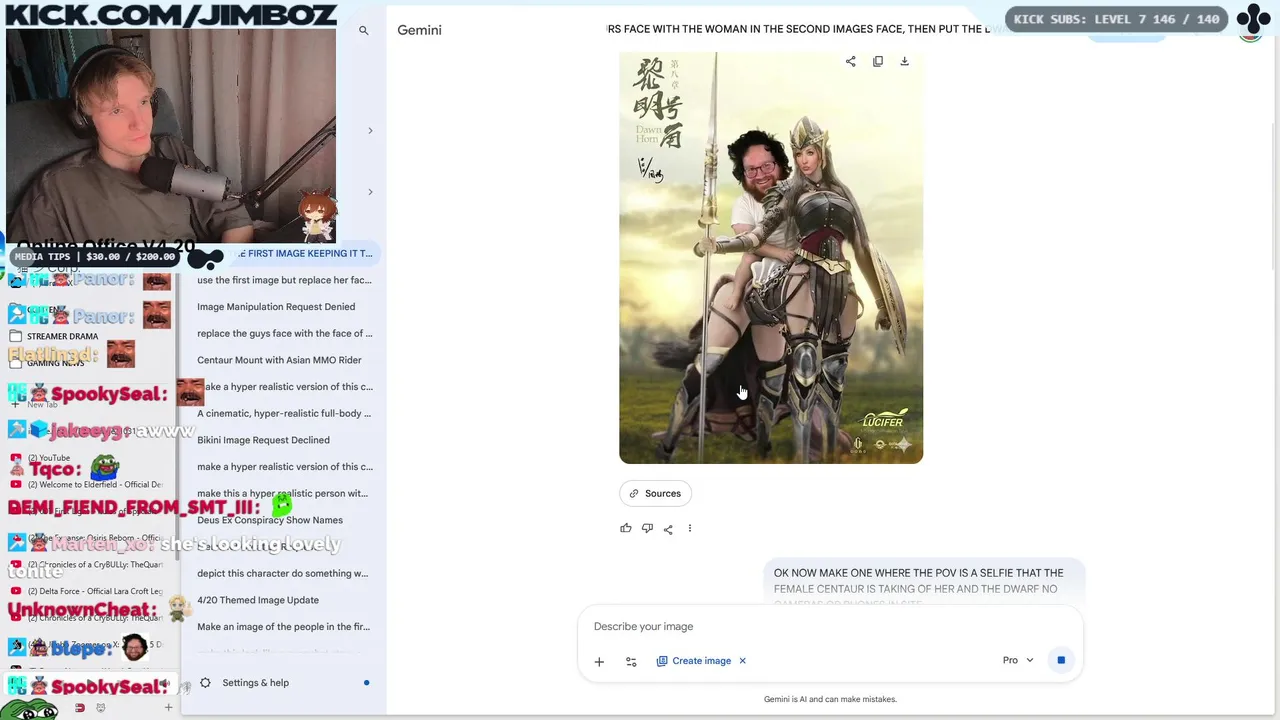Open more options for the response

tap(689, 528)
